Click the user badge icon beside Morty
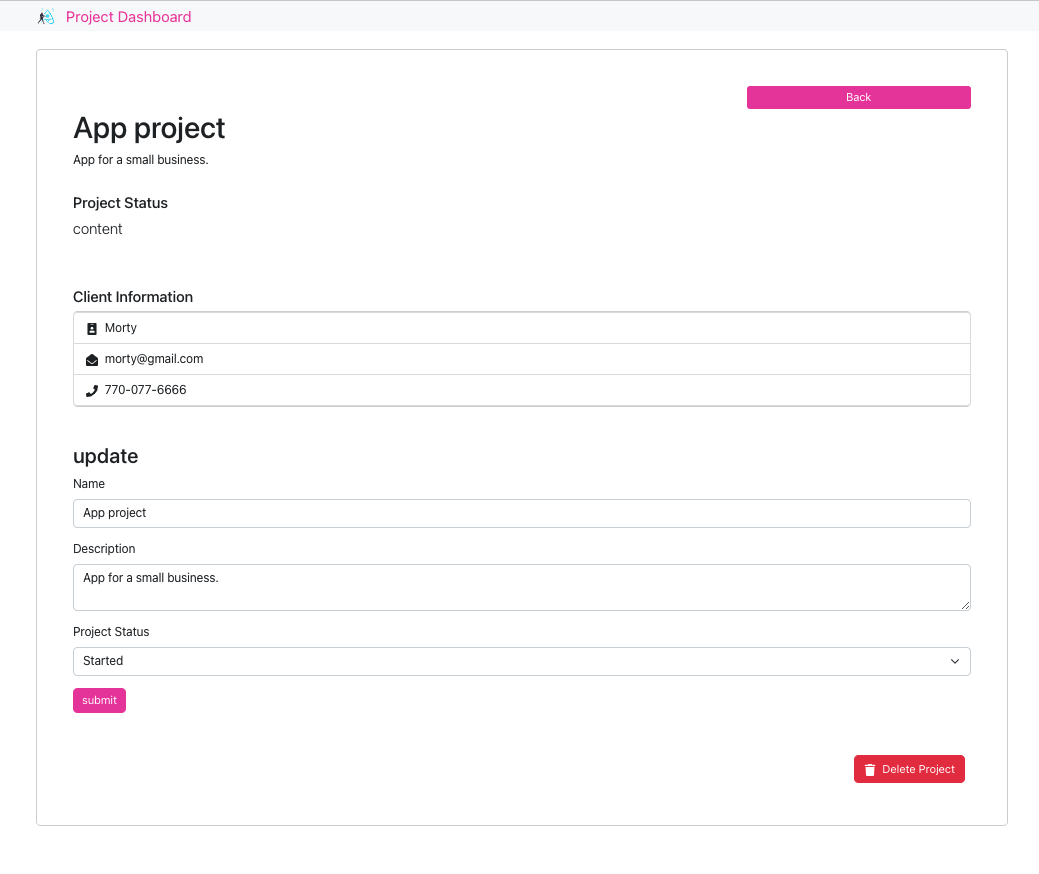This screenshot has height=874, width=1039. tap(92, 329)
